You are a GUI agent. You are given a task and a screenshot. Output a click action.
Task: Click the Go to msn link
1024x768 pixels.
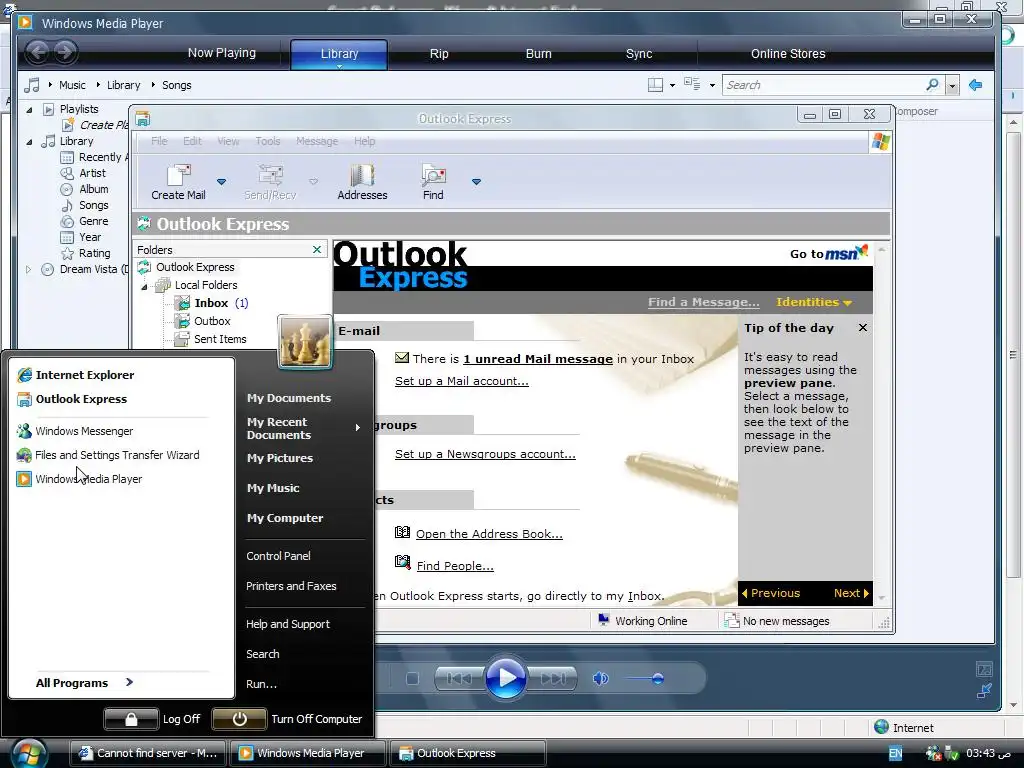click(829, 253)
